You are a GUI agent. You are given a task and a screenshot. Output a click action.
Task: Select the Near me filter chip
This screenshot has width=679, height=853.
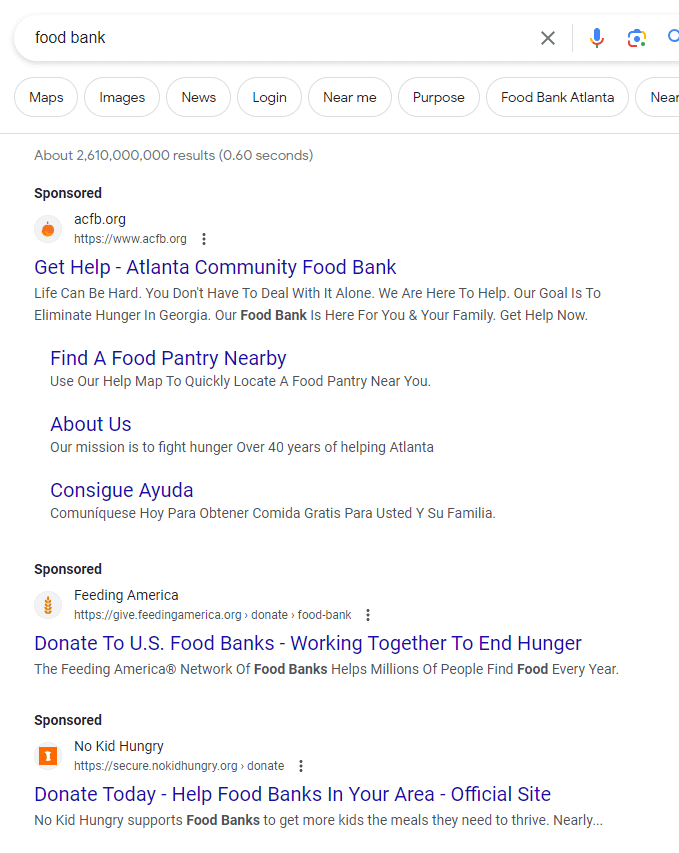[350, 97]
